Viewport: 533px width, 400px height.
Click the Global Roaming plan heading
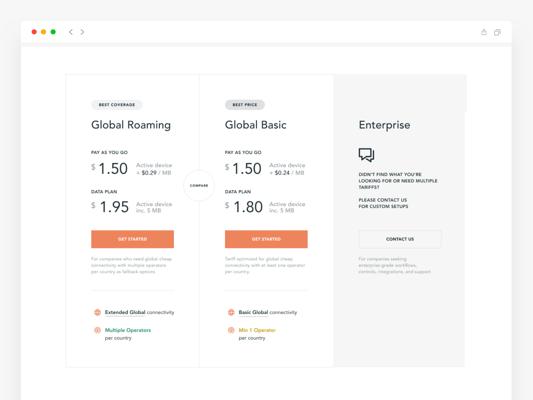(x=131, y=125)
